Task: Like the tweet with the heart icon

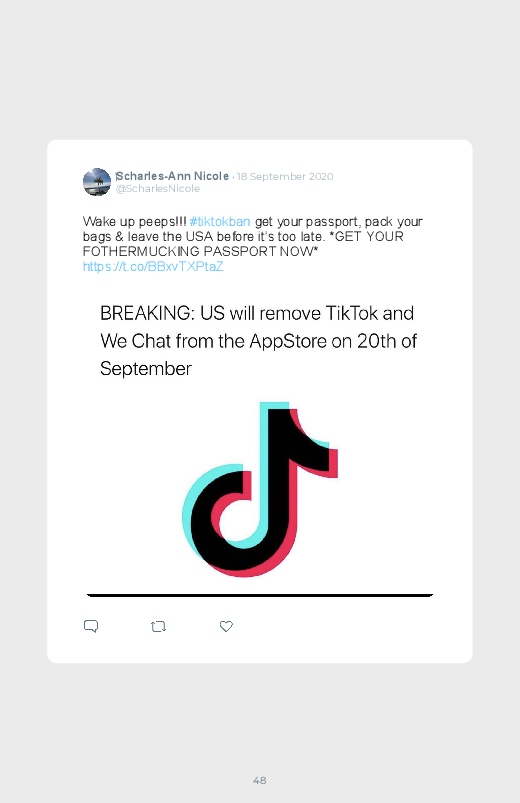Action: 226,626
